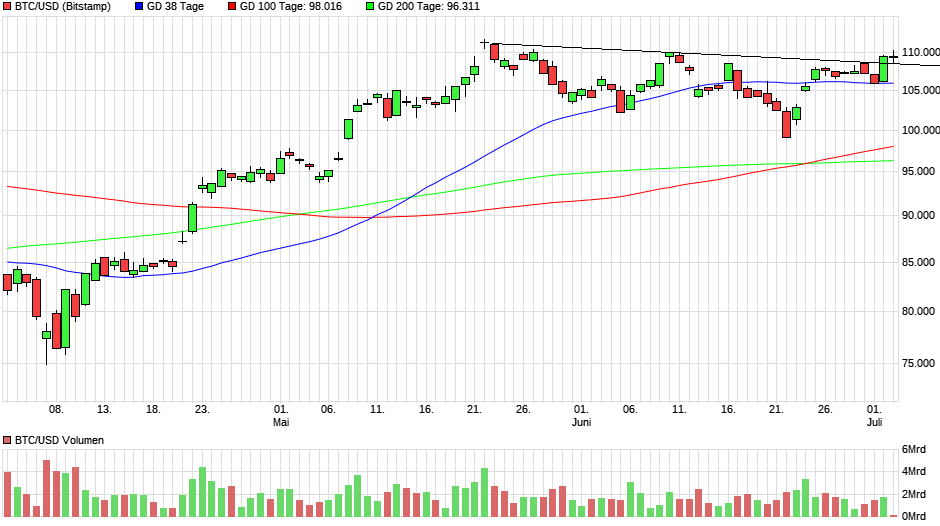Click the 'Mai' month label
Screen dimensions: 940x526
(x=281, y=422)
